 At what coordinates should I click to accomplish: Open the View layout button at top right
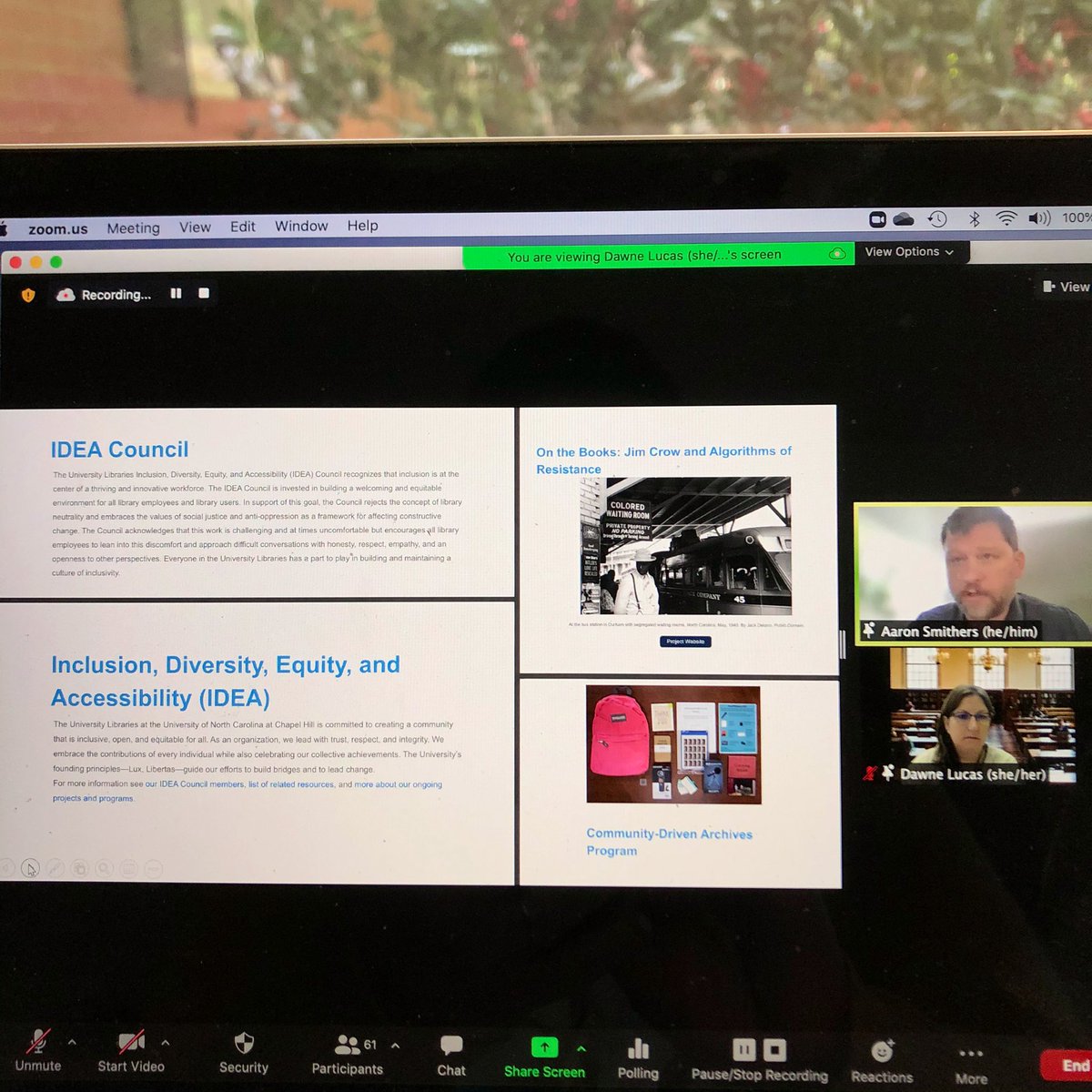coord(1066,287)
